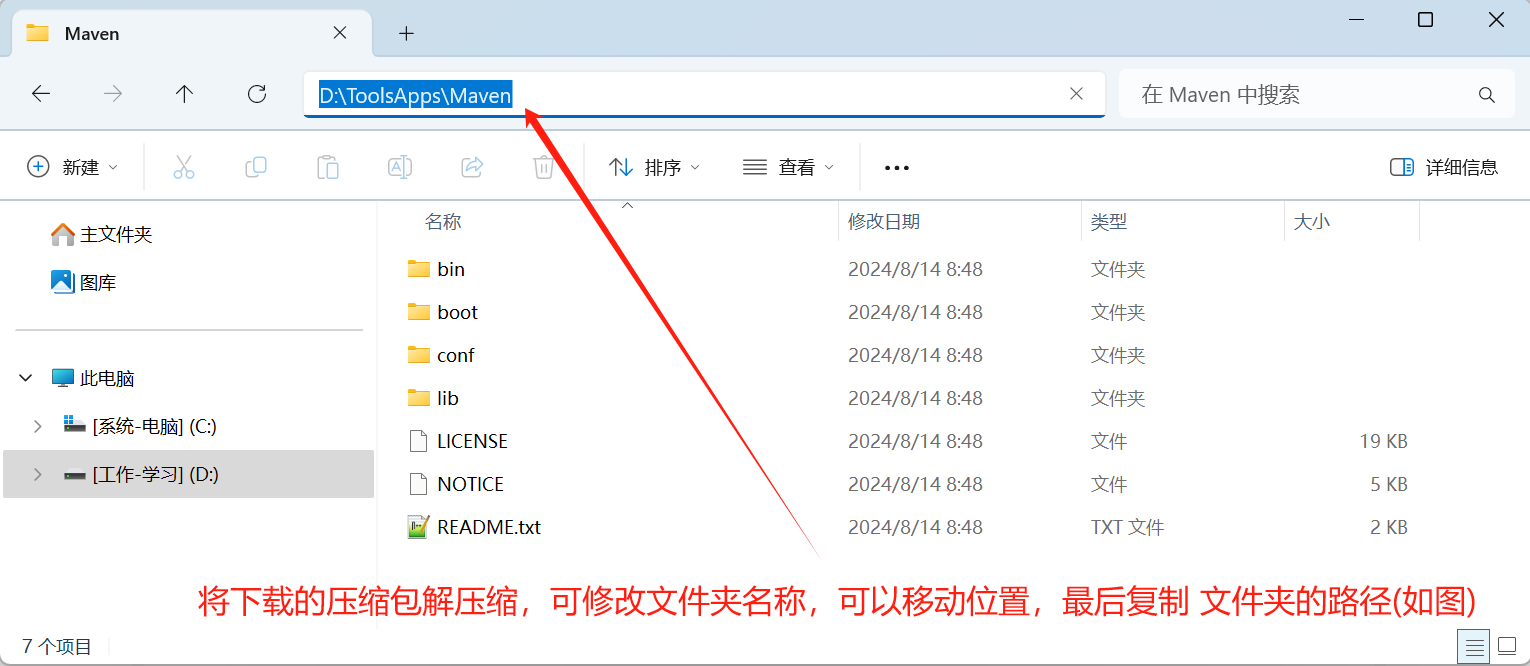Click the 7 个项目 status text
The height and width of the screenshot is (666, 1530).
pyautogui.click(x=57, y=646)
